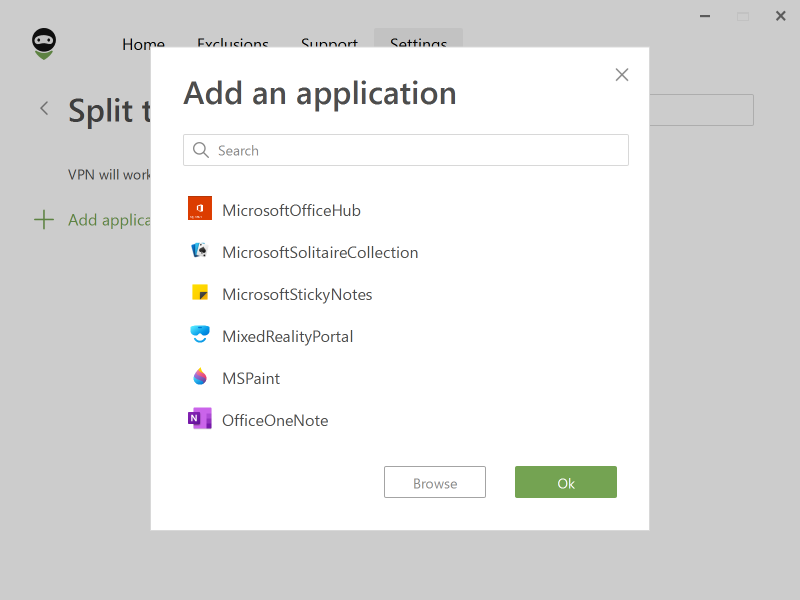Click the Add application link

pyautogui.click(x=109, y=220)
